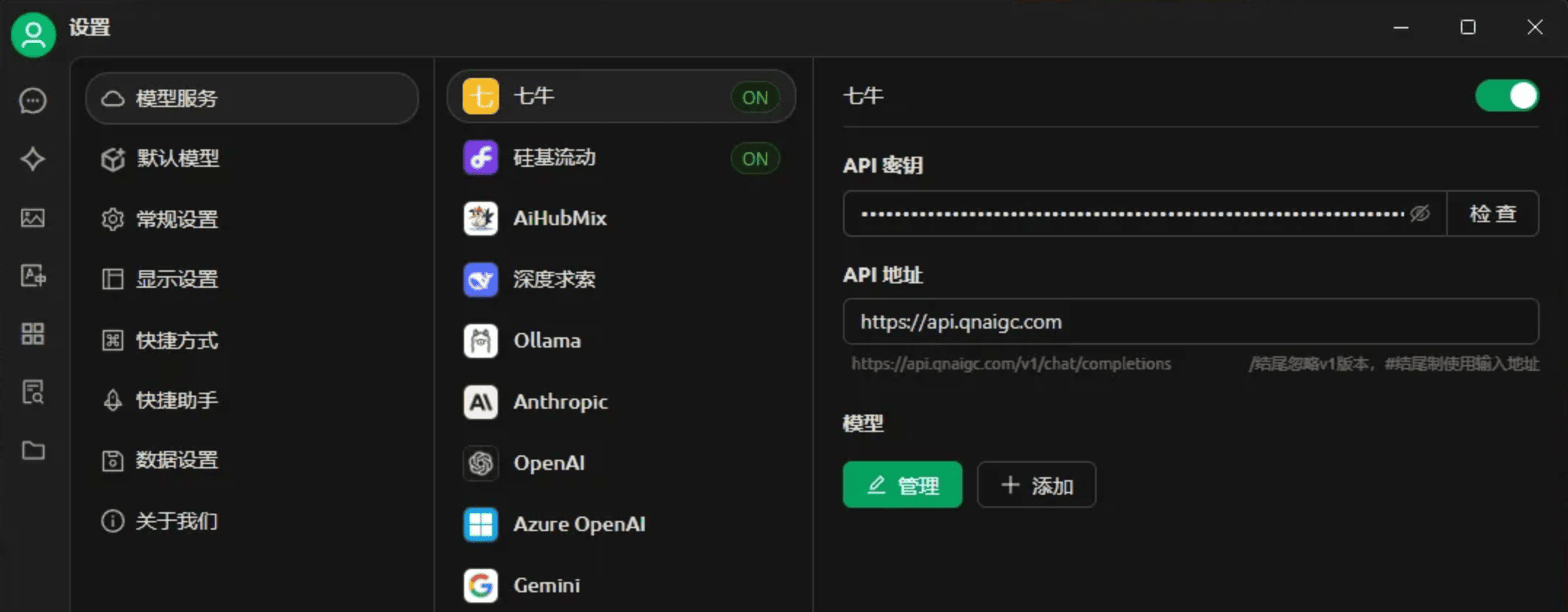The width and height of the screenshot is (1568, 612).
Task: Select the Azure OpenAI logo
Action: click(x=481, y=525)
